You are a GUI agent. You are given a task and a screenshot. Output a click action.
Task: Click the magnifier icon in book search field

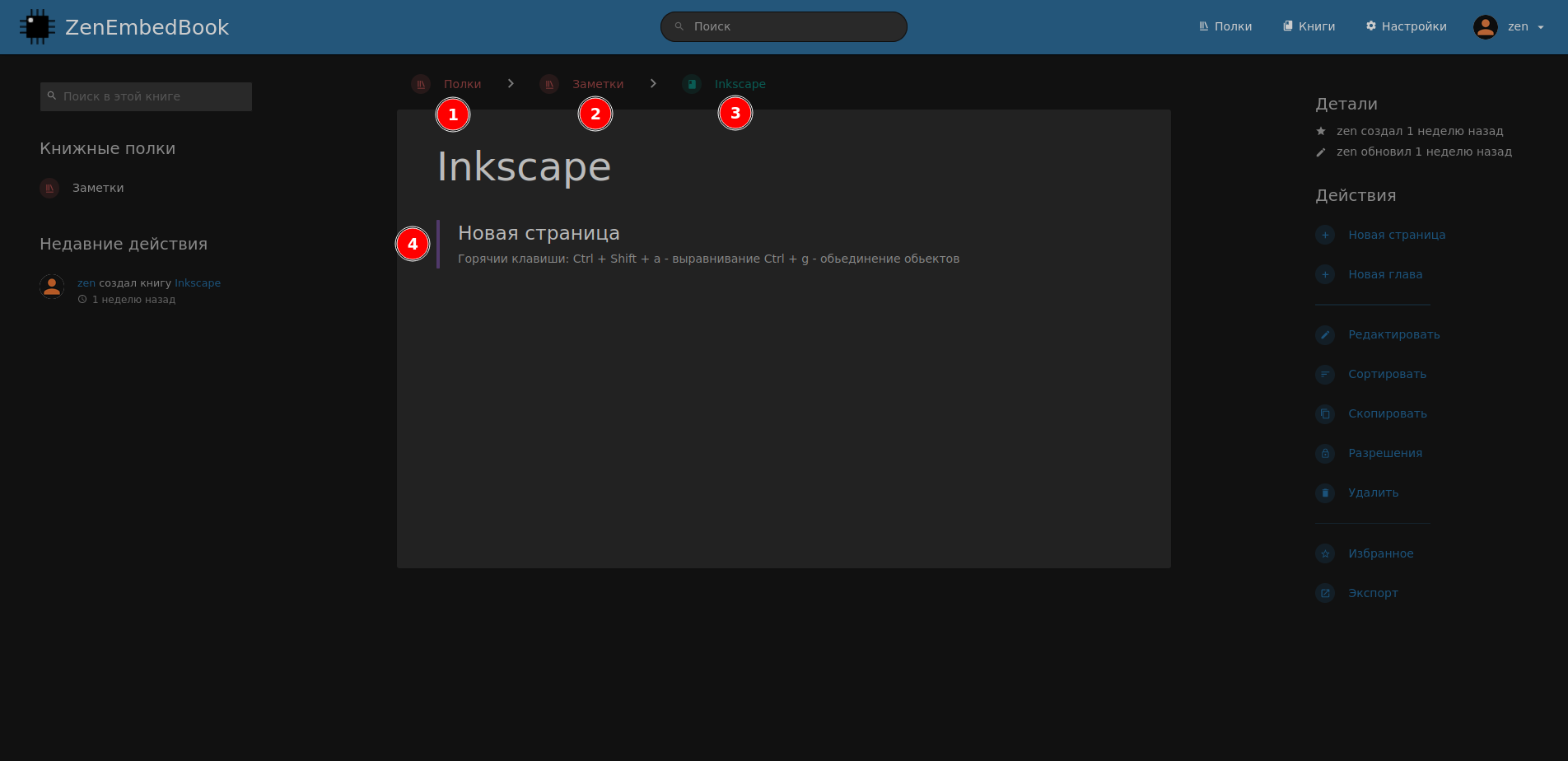coord(52,96)
